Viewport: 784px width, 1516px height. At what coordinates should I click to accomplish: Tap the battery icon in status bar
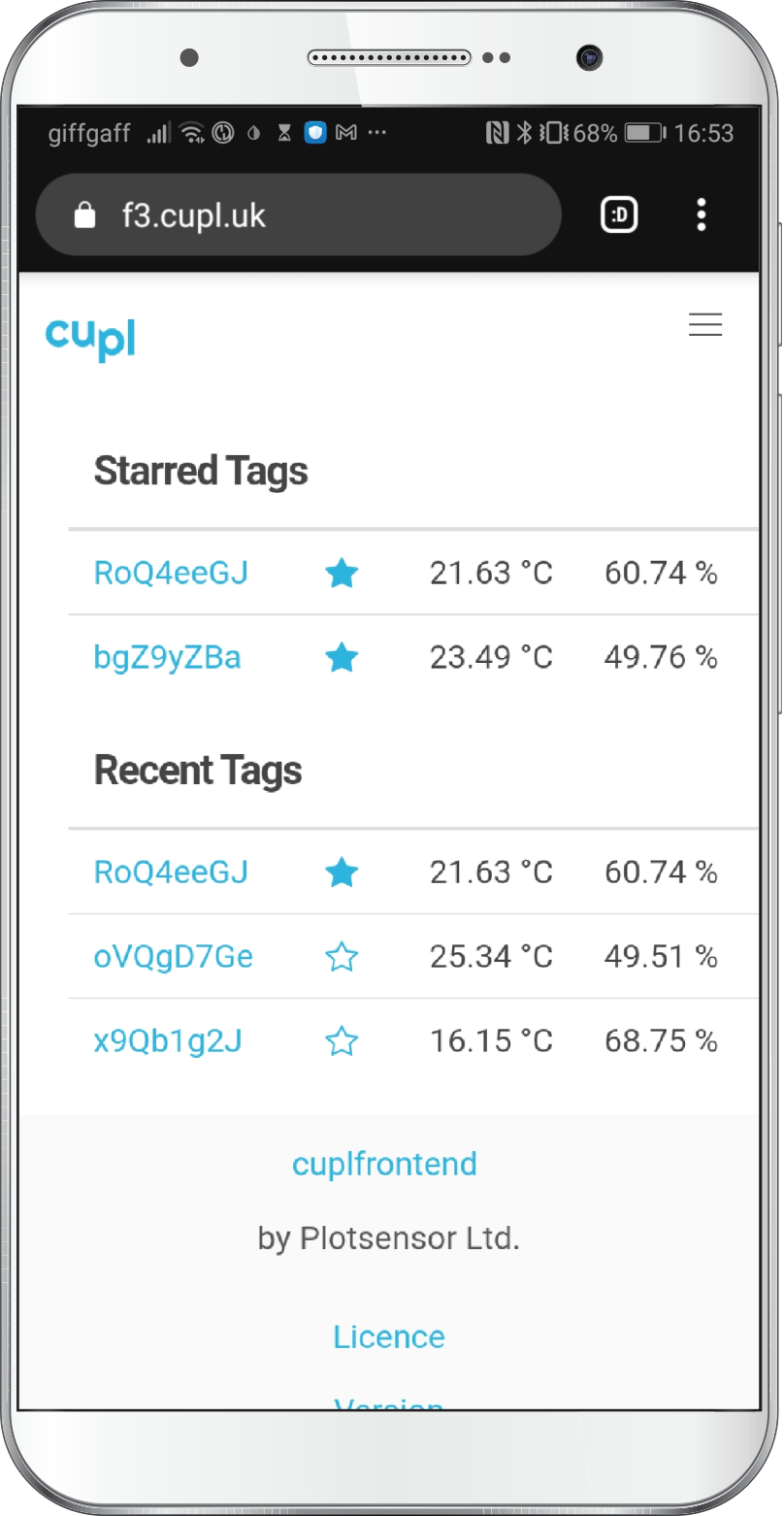[643, 133]
